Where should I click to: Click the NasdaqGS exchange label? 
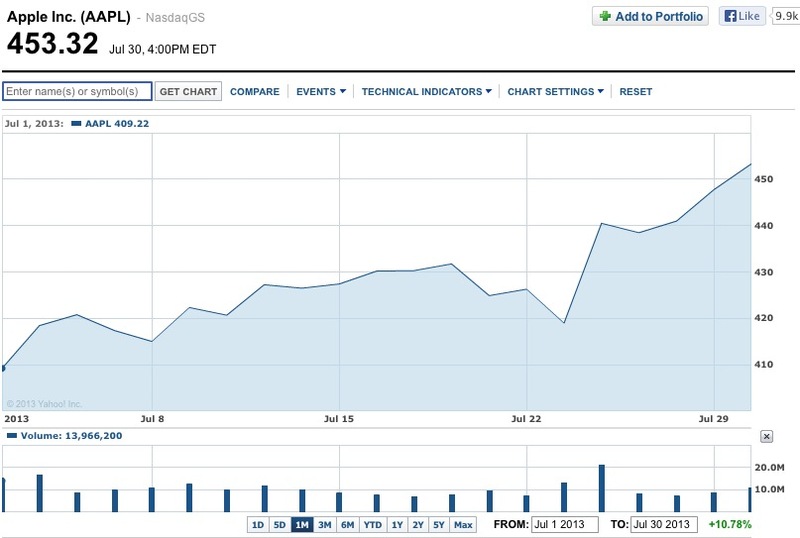175,18
